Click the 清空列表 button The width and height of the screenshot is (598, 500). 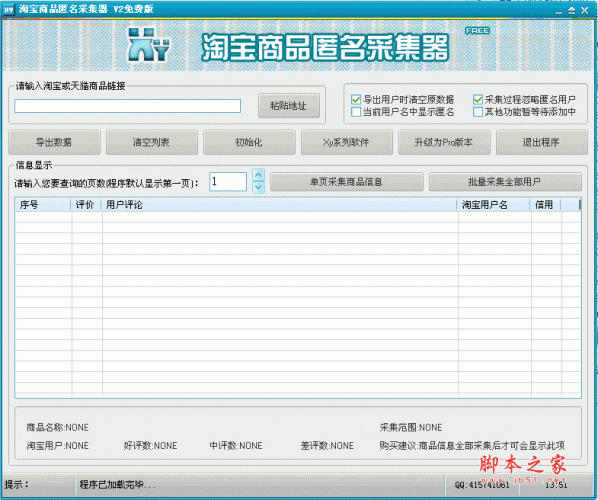coord(152,142)
